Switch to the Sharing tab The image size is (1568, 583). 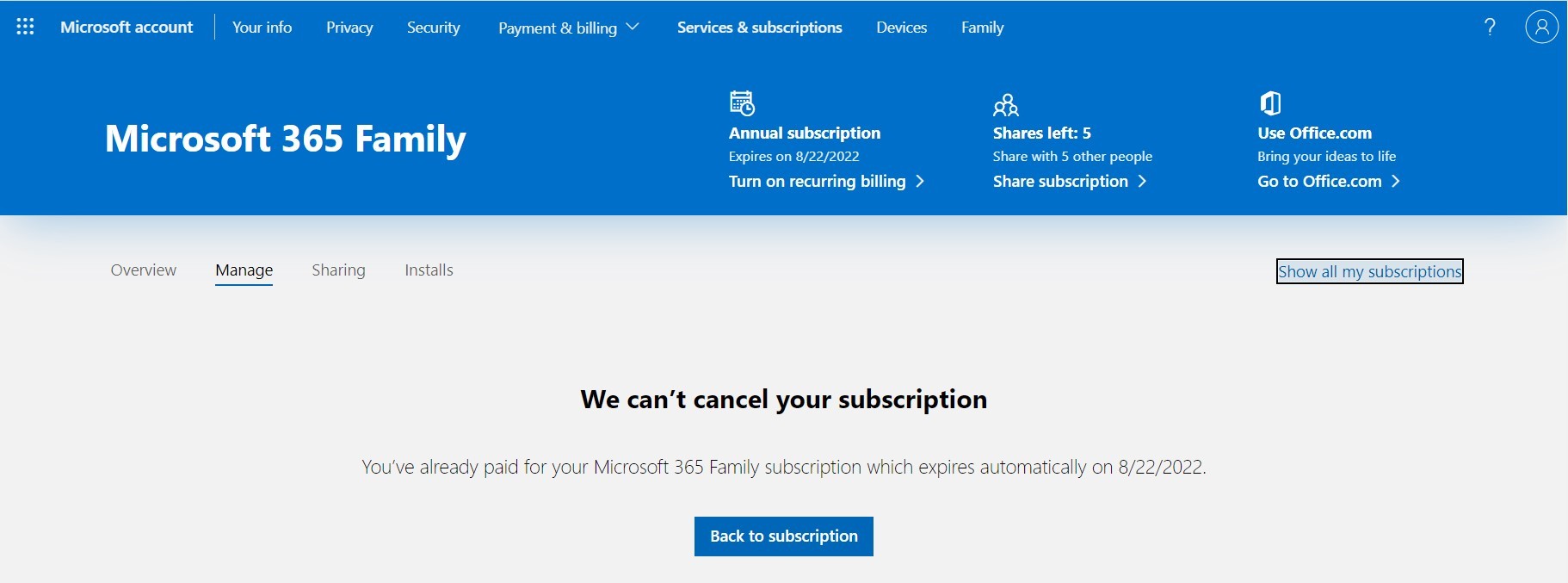pos(338,270)
